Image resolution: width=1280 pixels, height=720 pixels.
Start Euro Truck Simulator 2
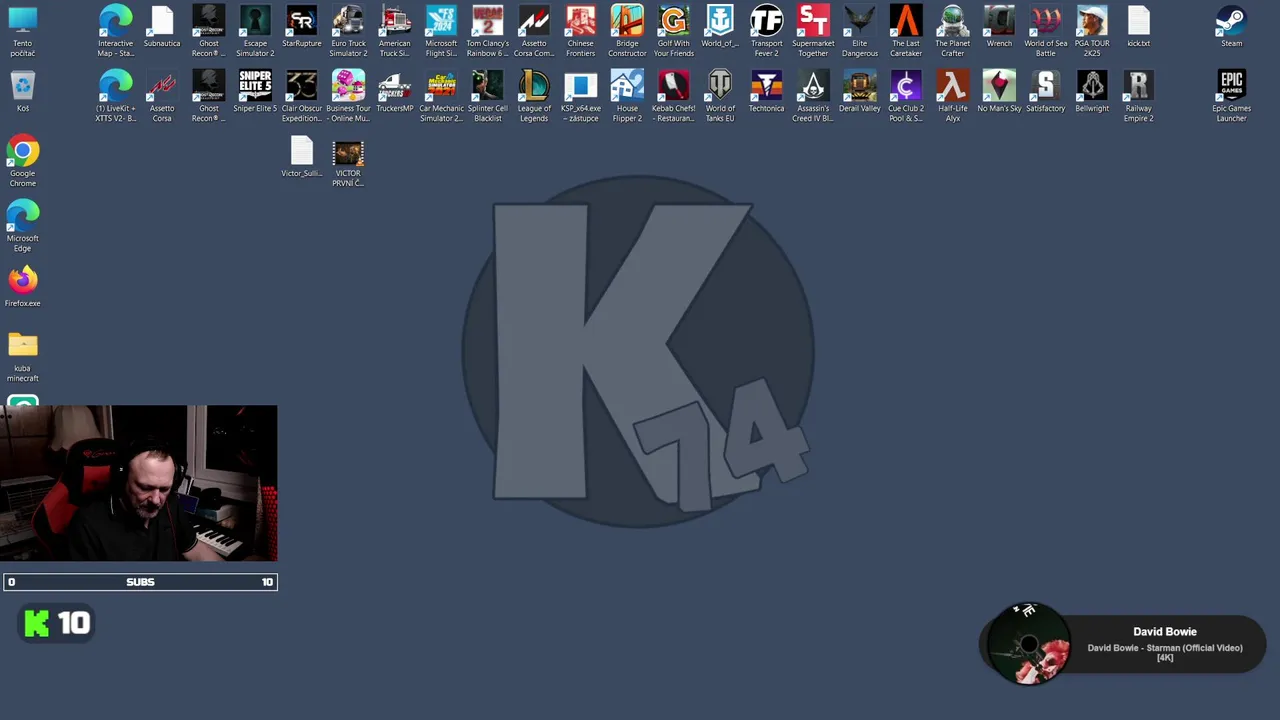pyautogui.click(x=348, y=31)
